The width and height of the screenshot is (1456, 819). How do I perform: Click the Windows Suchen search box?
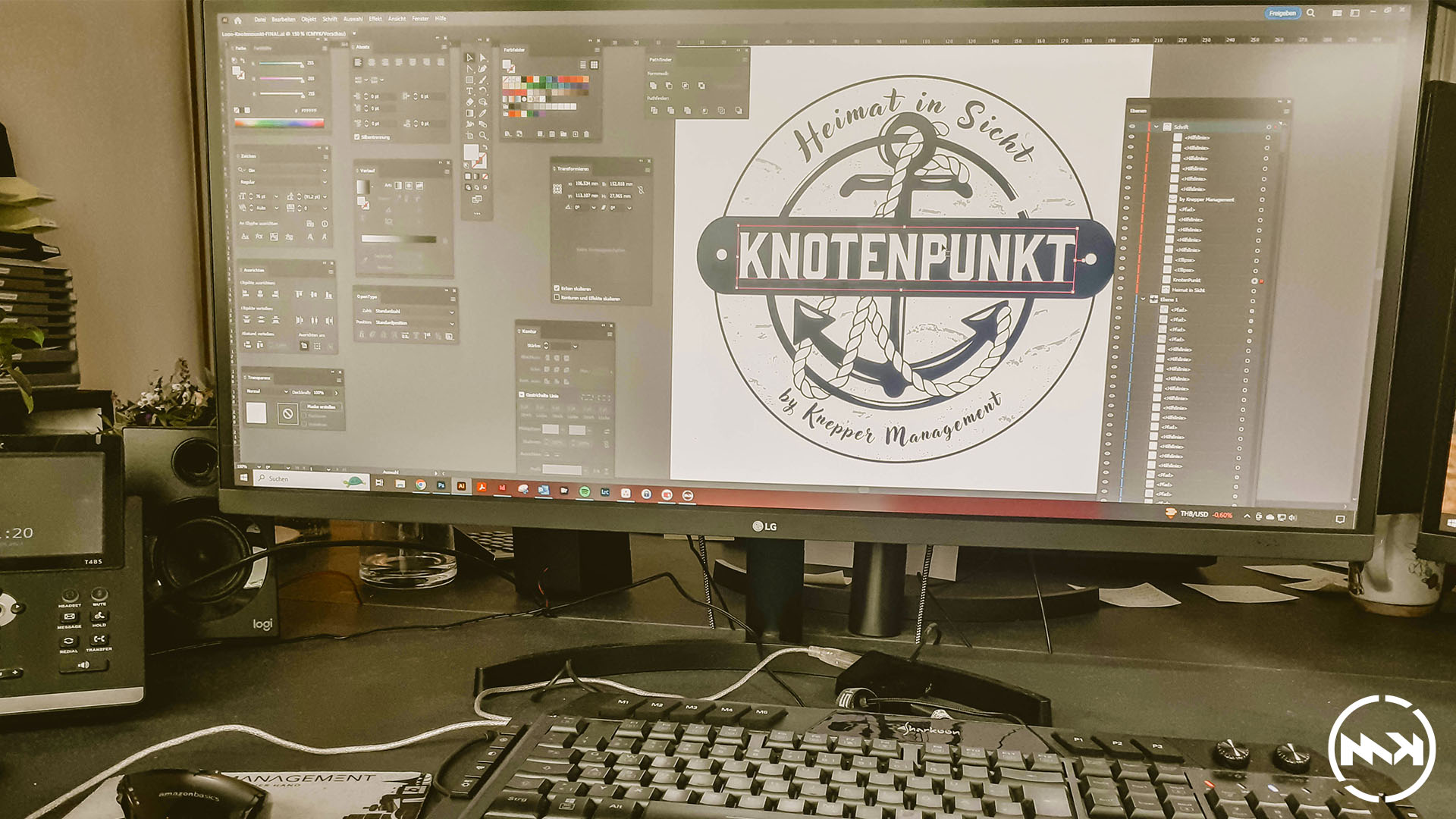[x=311, y=479]
